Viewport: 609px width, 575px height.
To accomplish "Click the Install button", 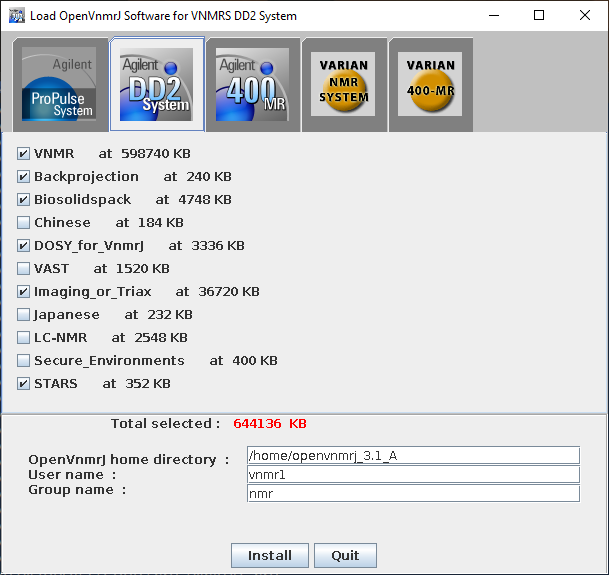I will coord(270,555).
